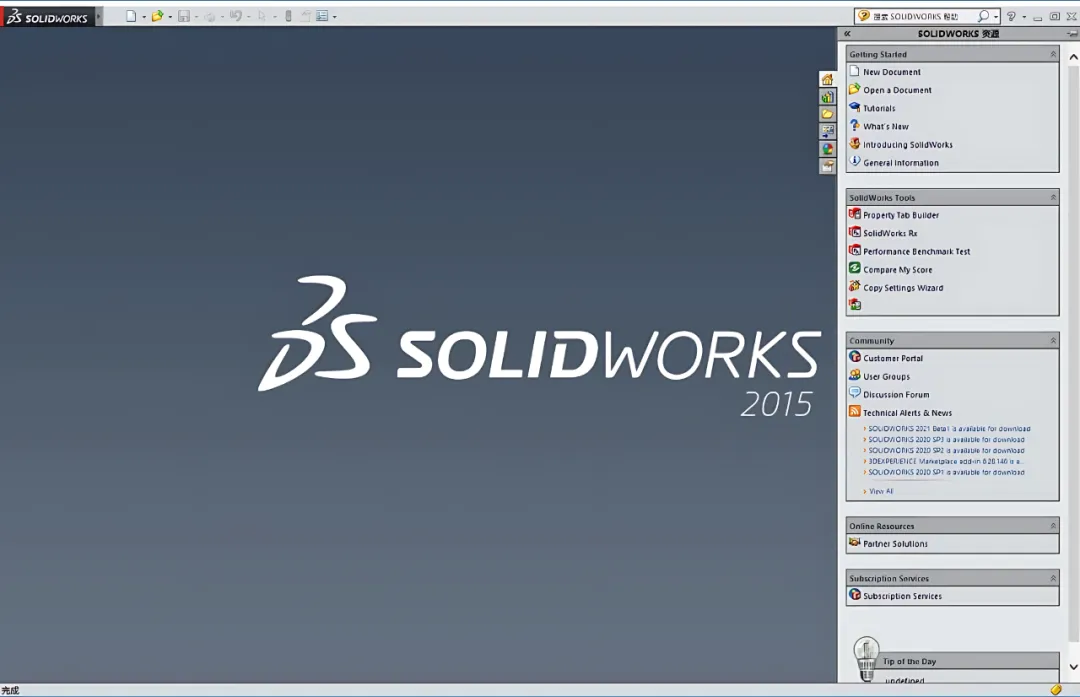1080x697 pixels.
Task: Click the Subscription Services globe link
Action: pyautogui.click(x=902, y=596)
